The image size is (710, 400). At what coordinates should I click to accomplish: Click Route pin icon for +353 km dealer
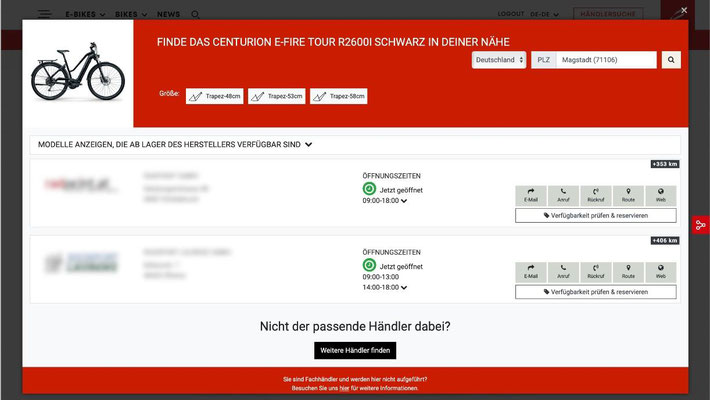pos(628,195)
